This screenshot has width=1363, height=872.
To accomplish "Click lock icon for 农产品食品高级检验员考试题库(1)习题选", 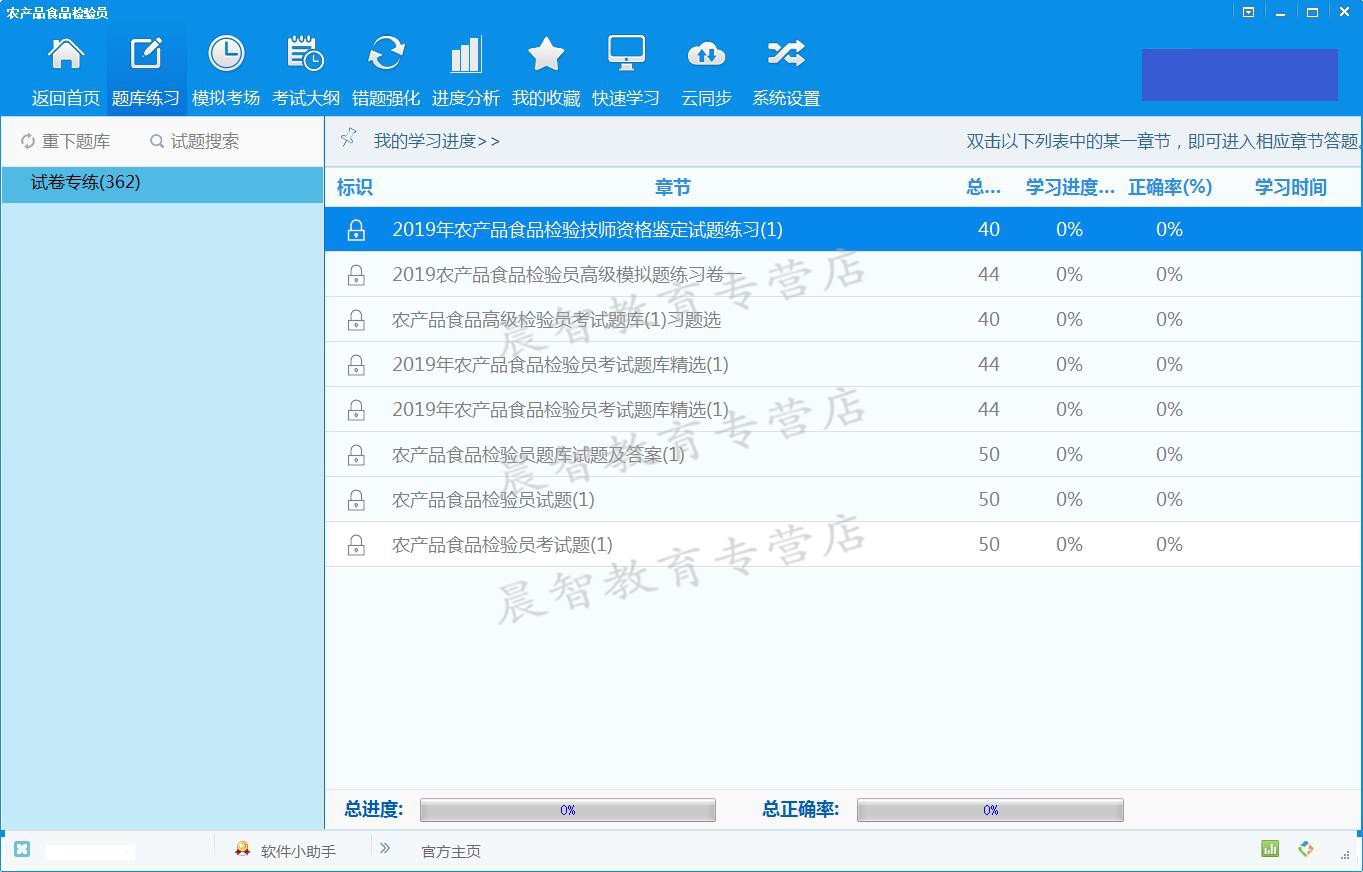I will click(x=356, y=320).
